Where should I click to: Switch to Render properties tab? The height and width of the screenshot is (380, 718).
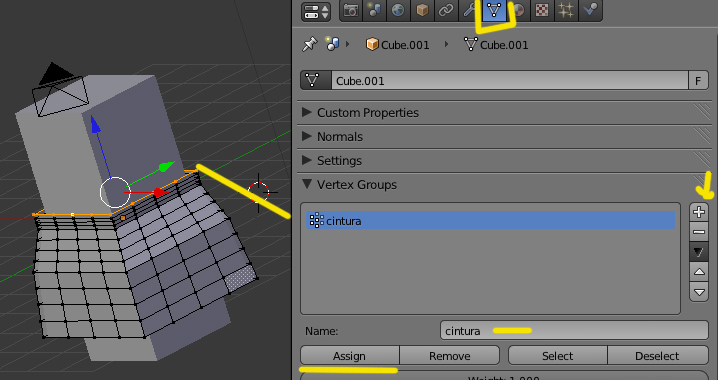click(351, 11)
